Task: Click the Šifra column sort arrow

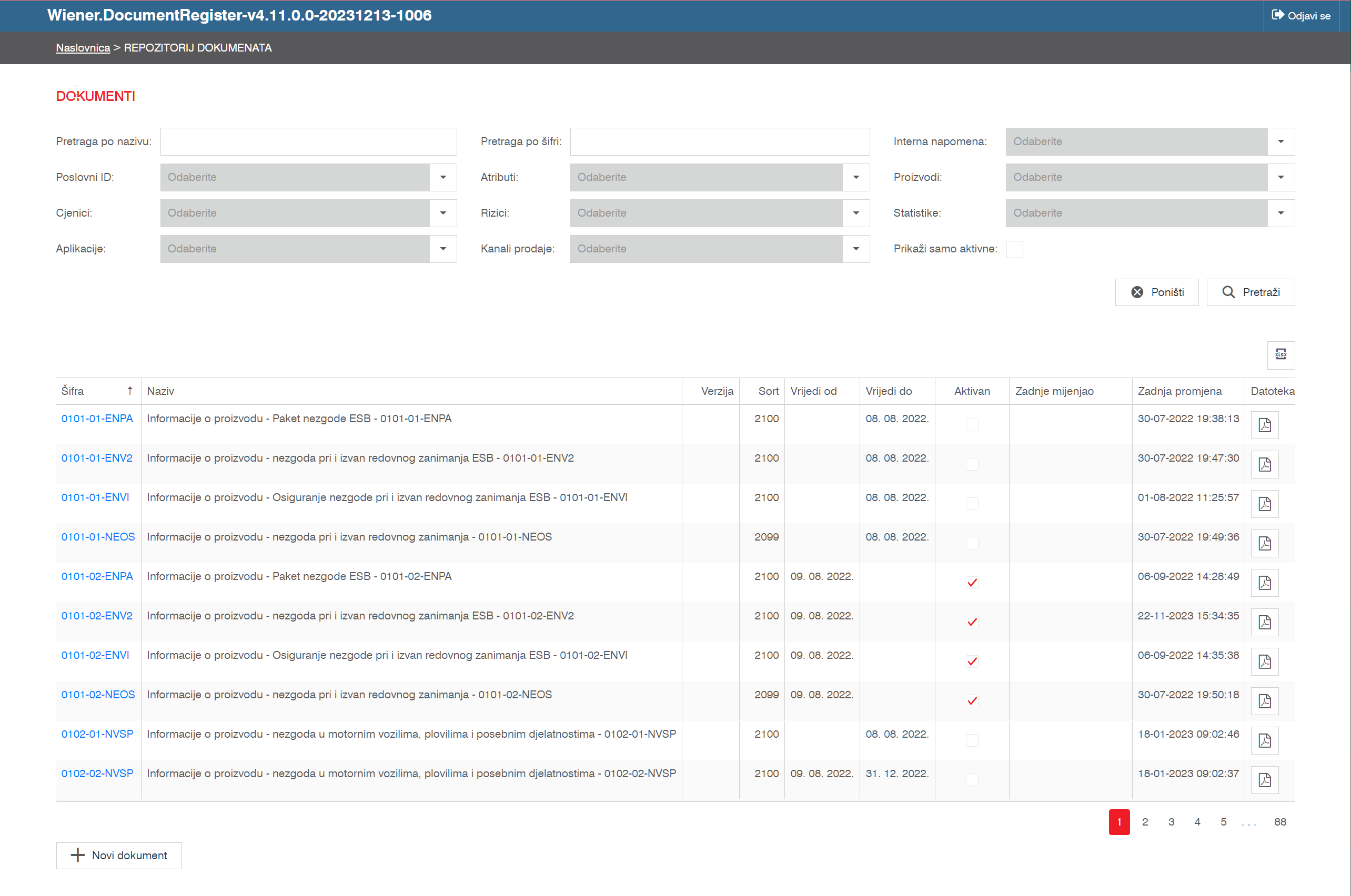Action: (130, 391)
